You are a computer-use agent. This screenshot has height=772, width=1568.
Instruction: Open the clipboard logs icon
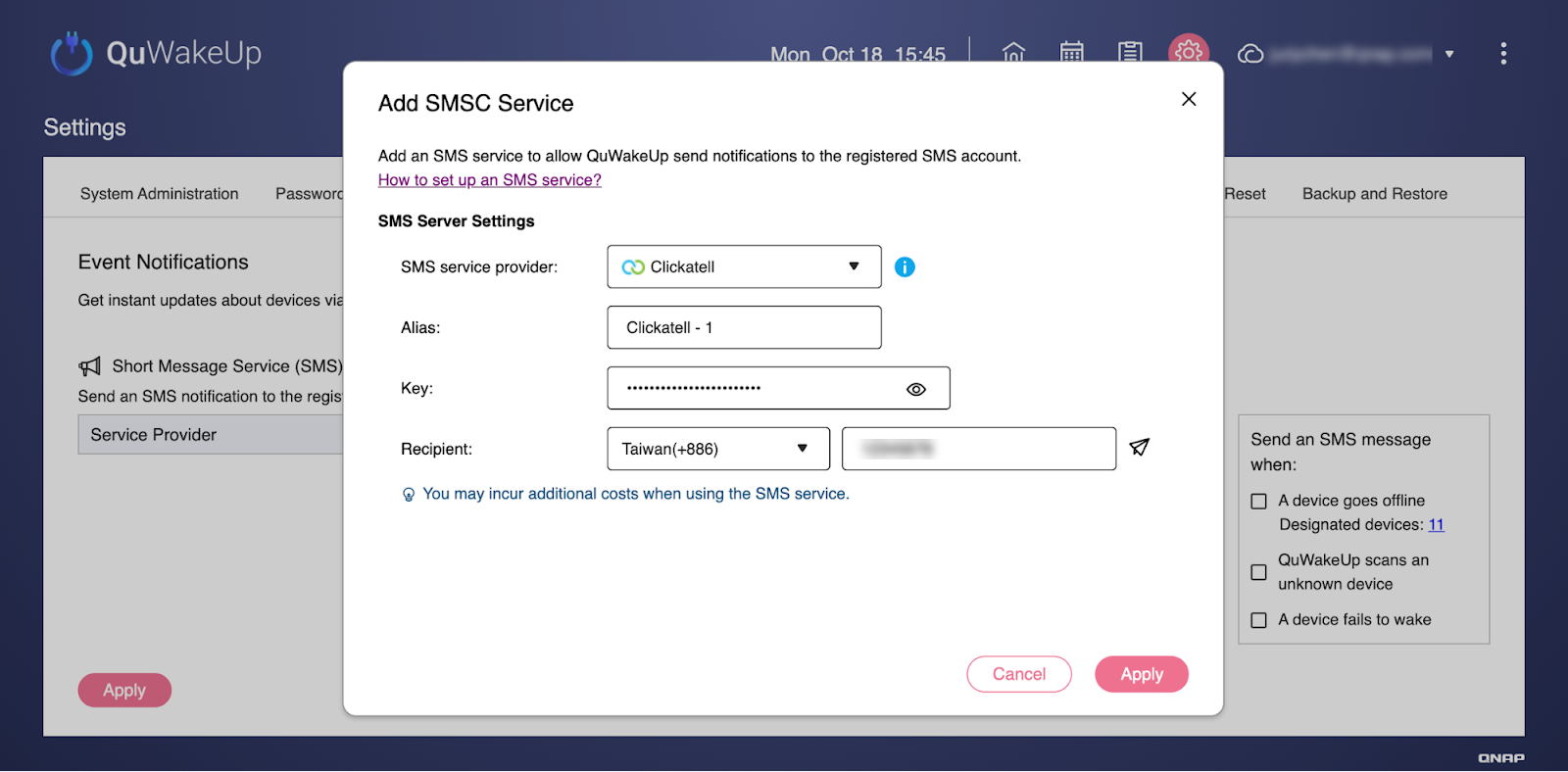[x=1130, y=53]
